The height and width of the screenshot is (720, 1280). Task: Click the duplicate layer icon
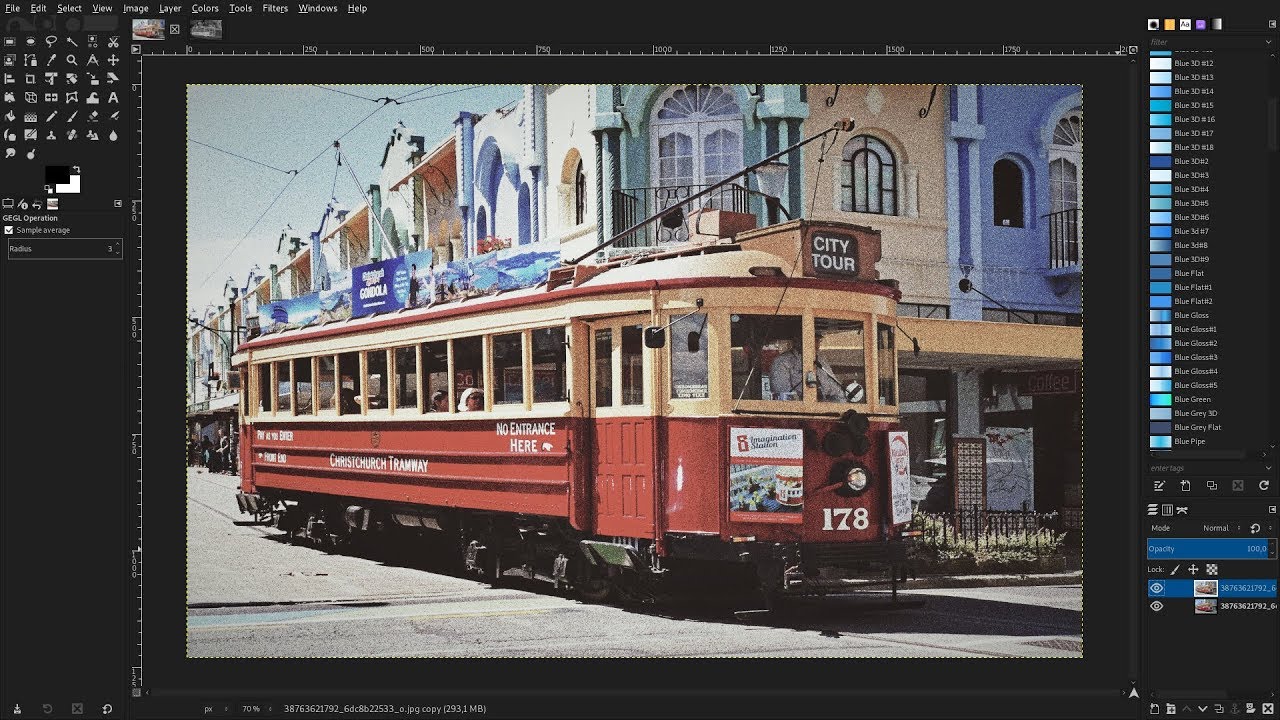(1219, 708)
